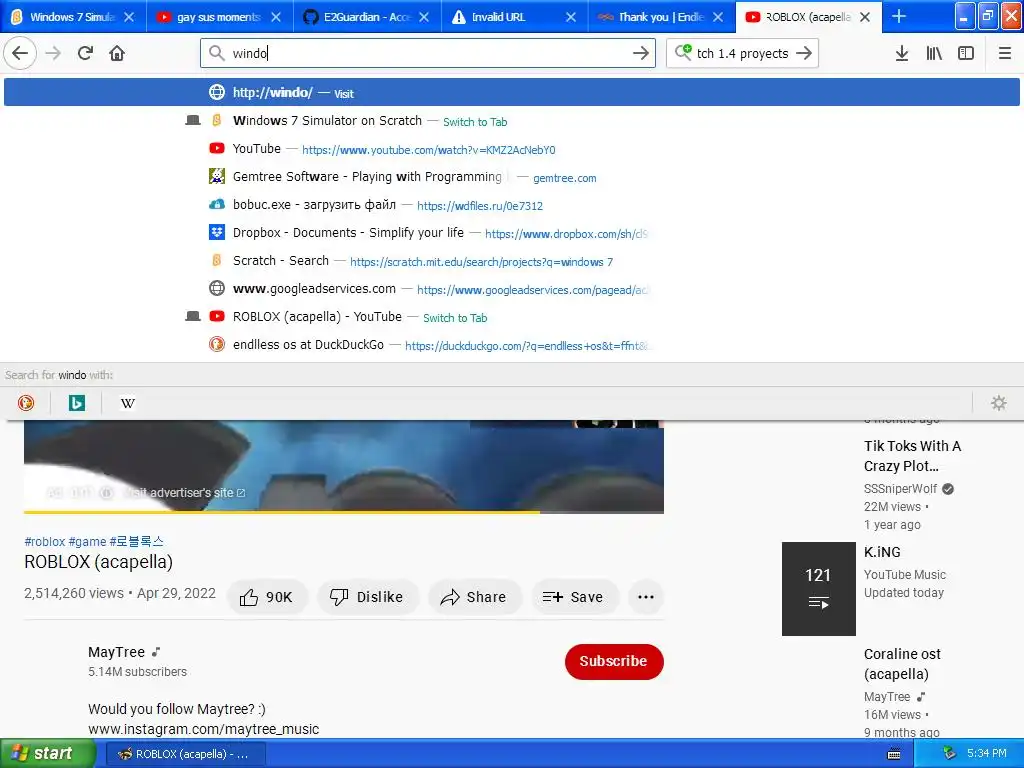Open a new tab with plus button
This screenshot has width=1024, height=768.
pyautogui.click(x=899, y=16)
